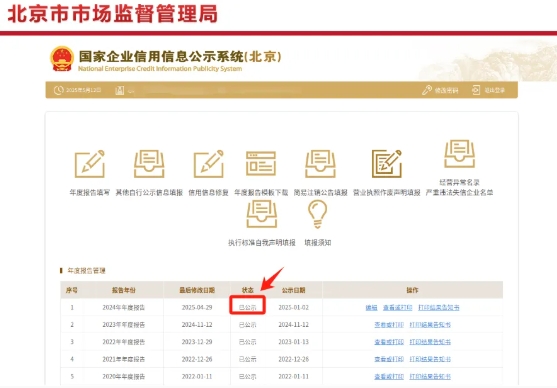Viewport: 557px width, 388px height.
Task: Click the 最后修改日期 column header
Action: click(197, 290)
